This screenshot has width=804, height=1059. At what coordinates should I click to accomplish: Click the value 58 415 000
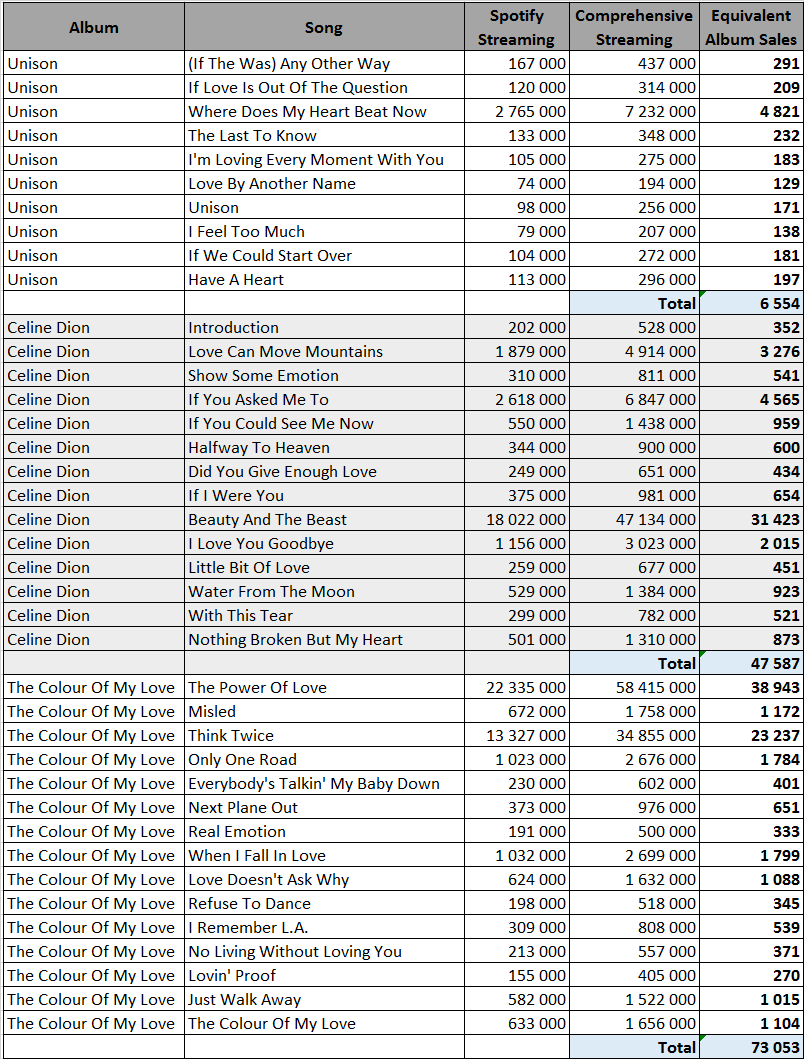click(634, 687)
